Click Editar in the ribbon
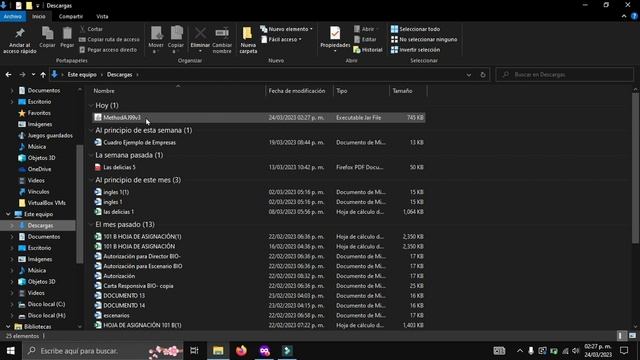The height and width of the screenshot is (360, 640). (x=365, y=40)
